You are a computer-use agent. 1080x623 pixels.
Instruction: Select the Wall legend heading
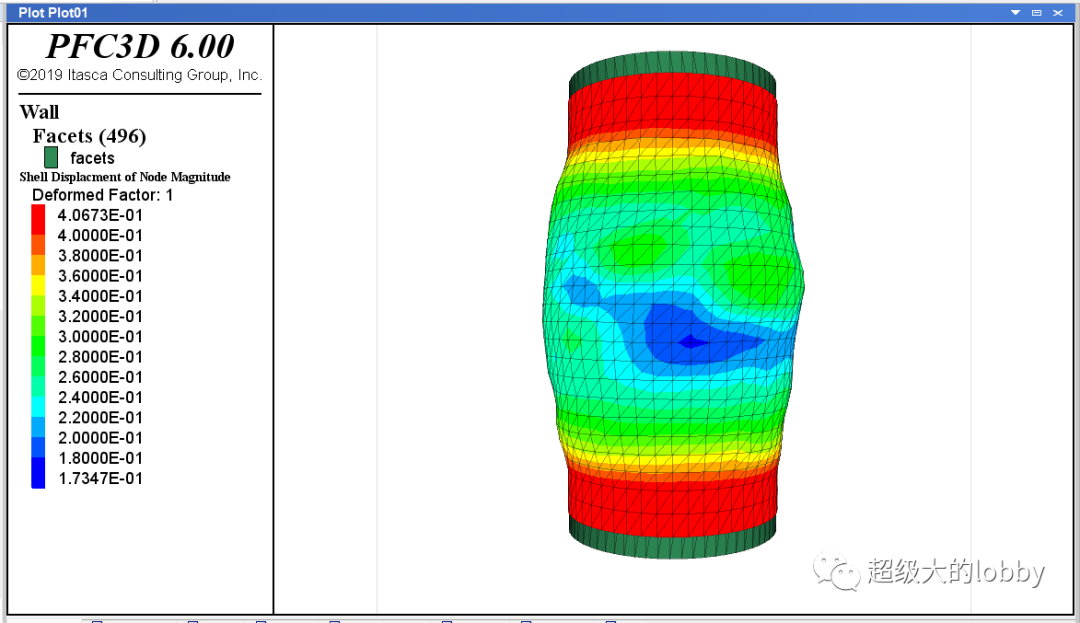click(x=39, y=112)
